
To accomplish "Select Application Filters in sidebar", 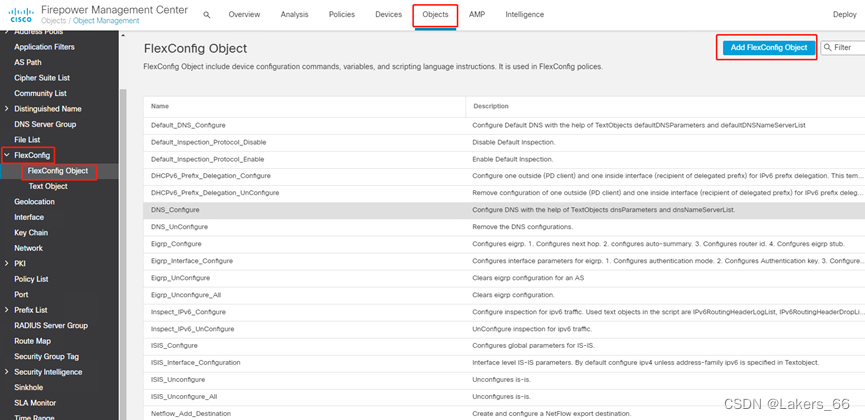I will [x=44, y=47].
